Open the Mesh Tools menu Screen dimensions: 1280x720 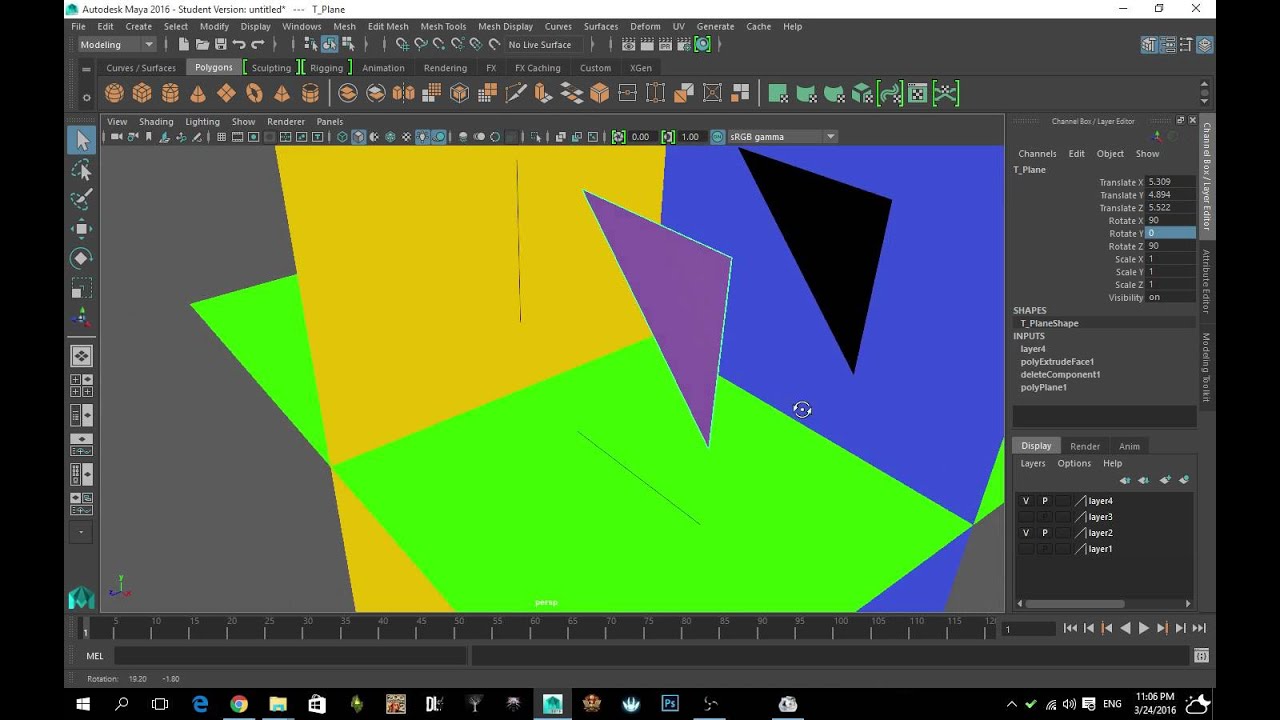click(443, 26)
